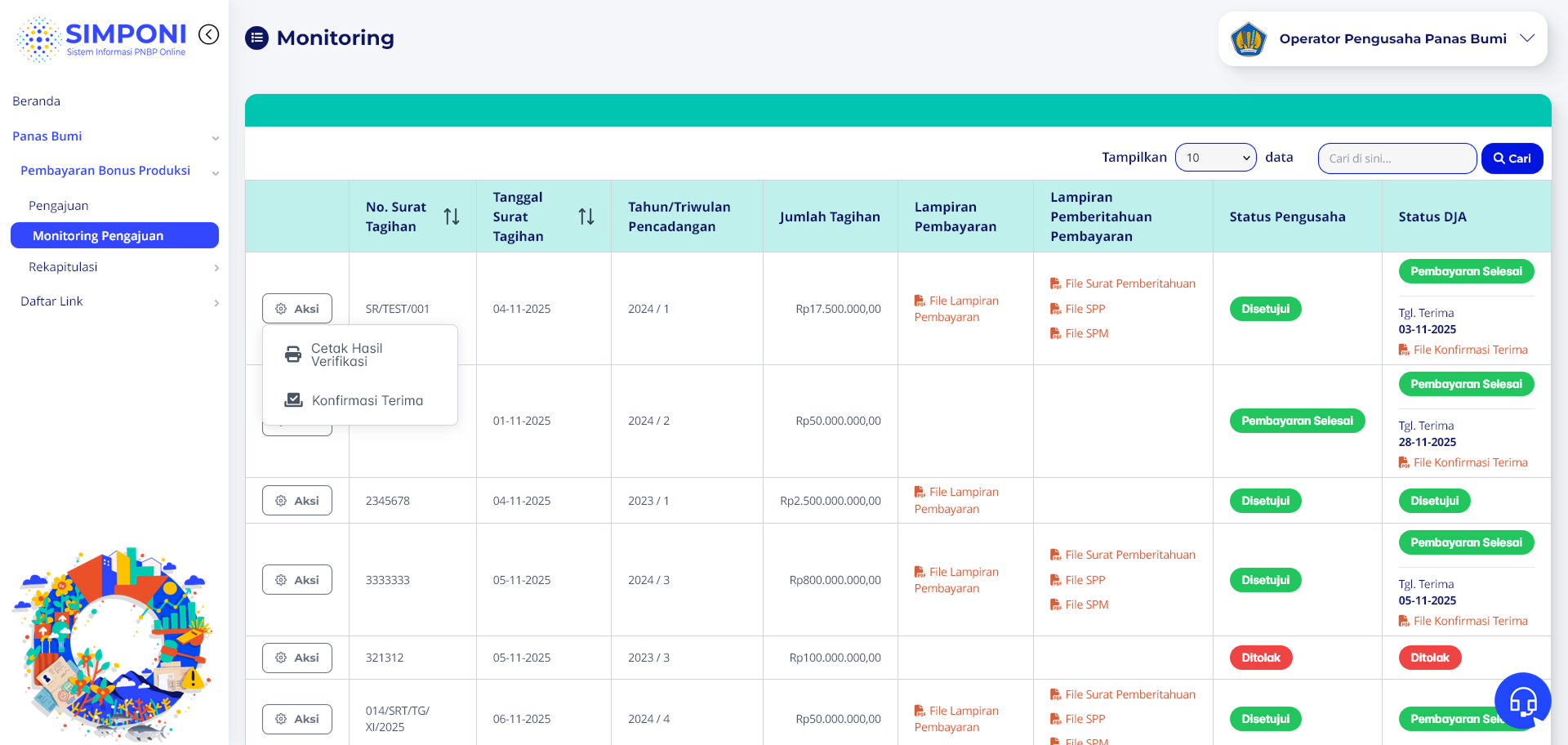Click Ditolak badge under Status DJA
The width and height of the screenshot is (1568, 745).
[x=1430, y=658]
